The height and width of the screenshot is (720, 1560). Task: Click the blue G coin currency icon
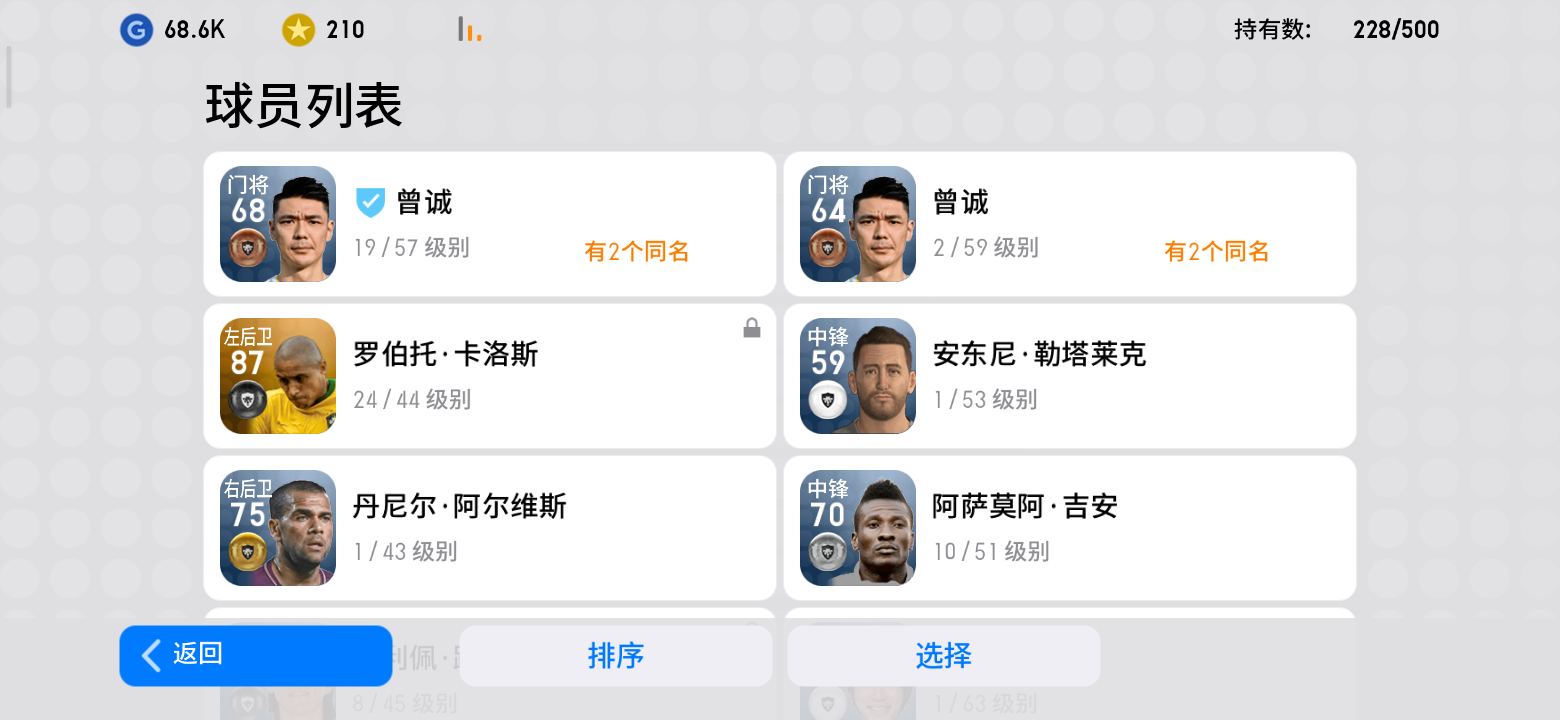click(136, 30)
